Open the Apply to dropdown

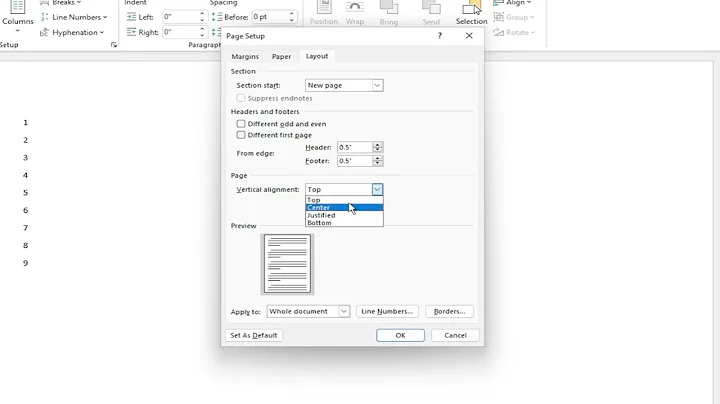pyautogui.click(x=308, y=311)
